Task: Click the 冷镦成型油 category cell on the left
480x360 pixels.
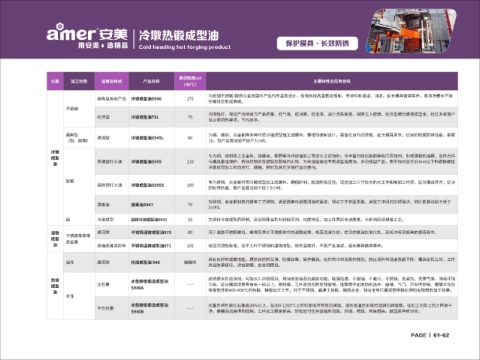Action: point(55,158)
